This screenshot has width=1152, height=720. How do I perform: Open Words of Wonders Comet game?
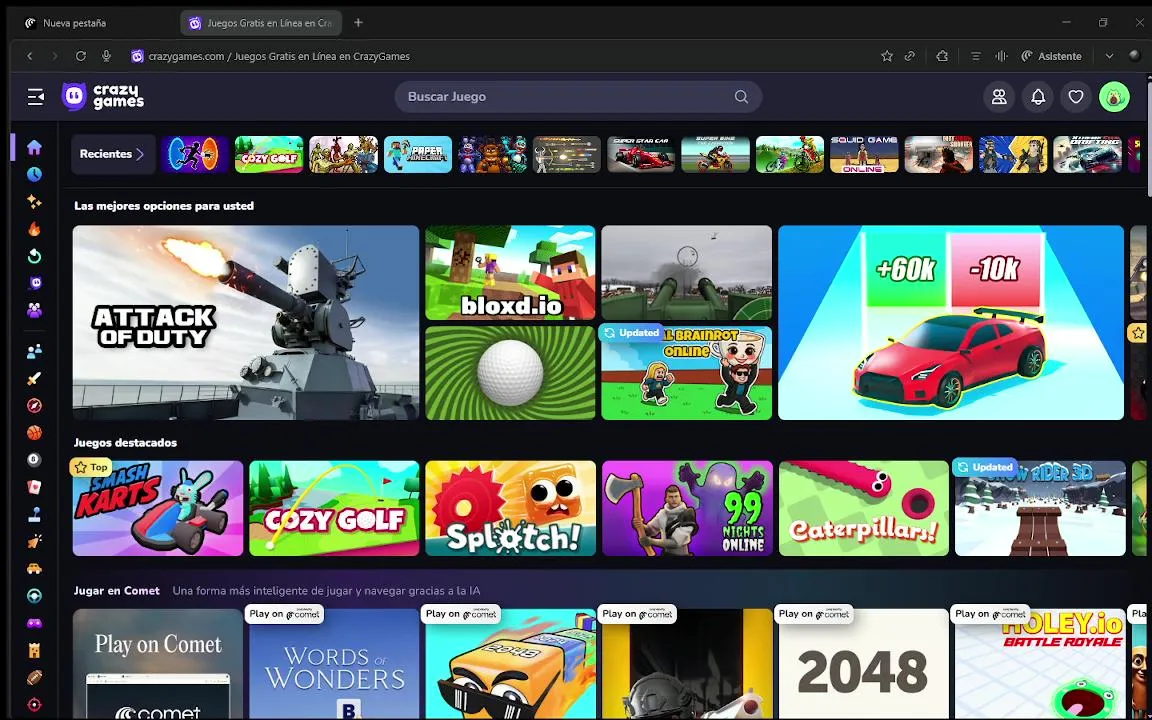[x=334, y=663]
